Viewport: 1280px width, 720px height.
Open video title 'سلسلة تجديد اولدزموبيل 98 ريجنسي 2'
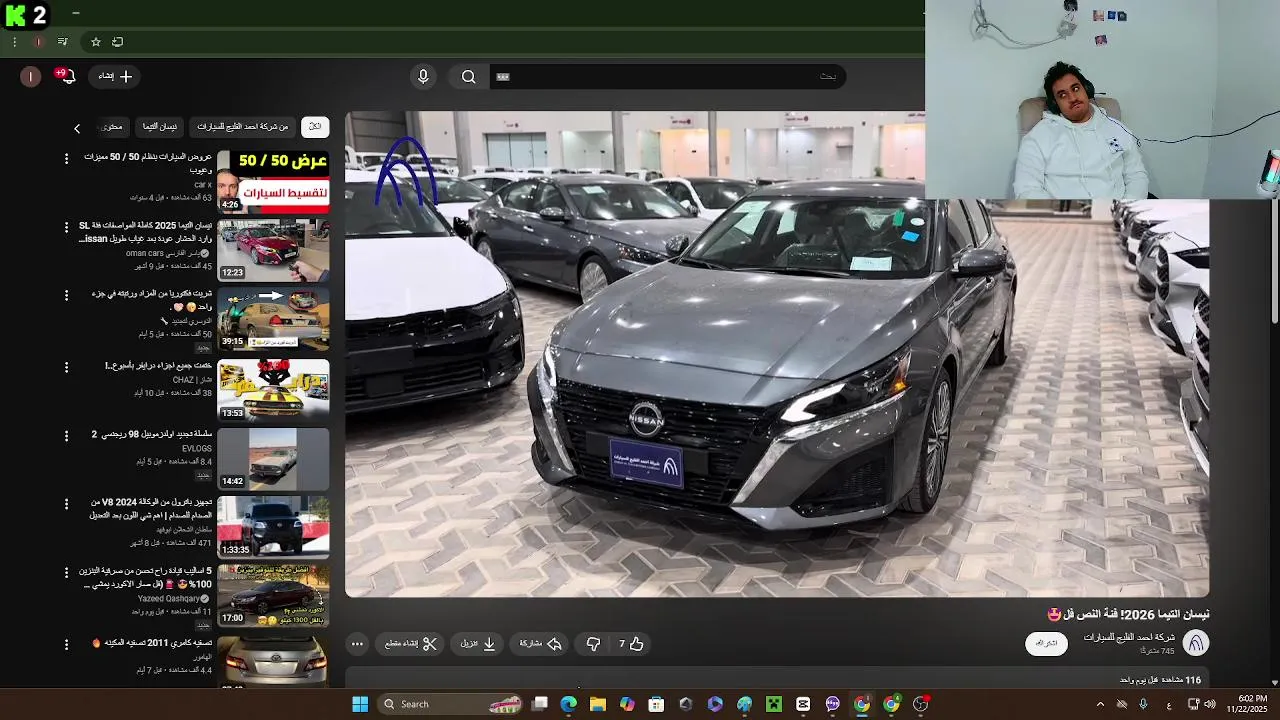pyautogui.click(x=152, y=434)
